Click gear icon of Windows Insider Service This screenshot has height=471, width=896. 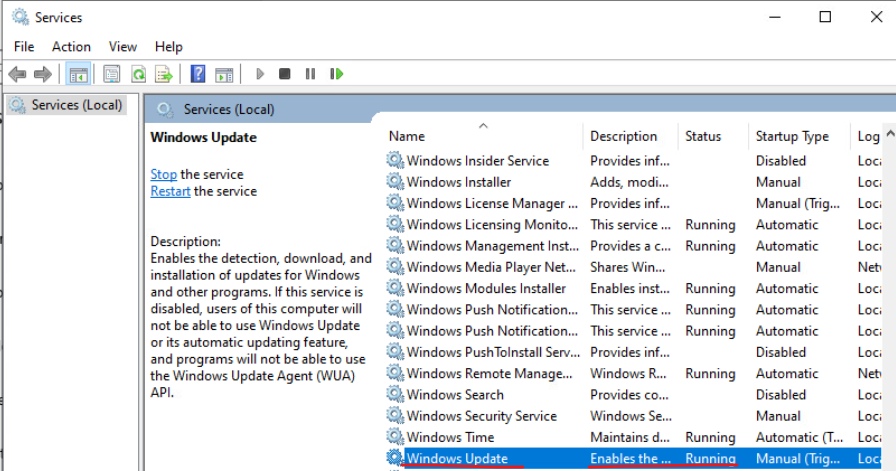click(x=395, y=161)
